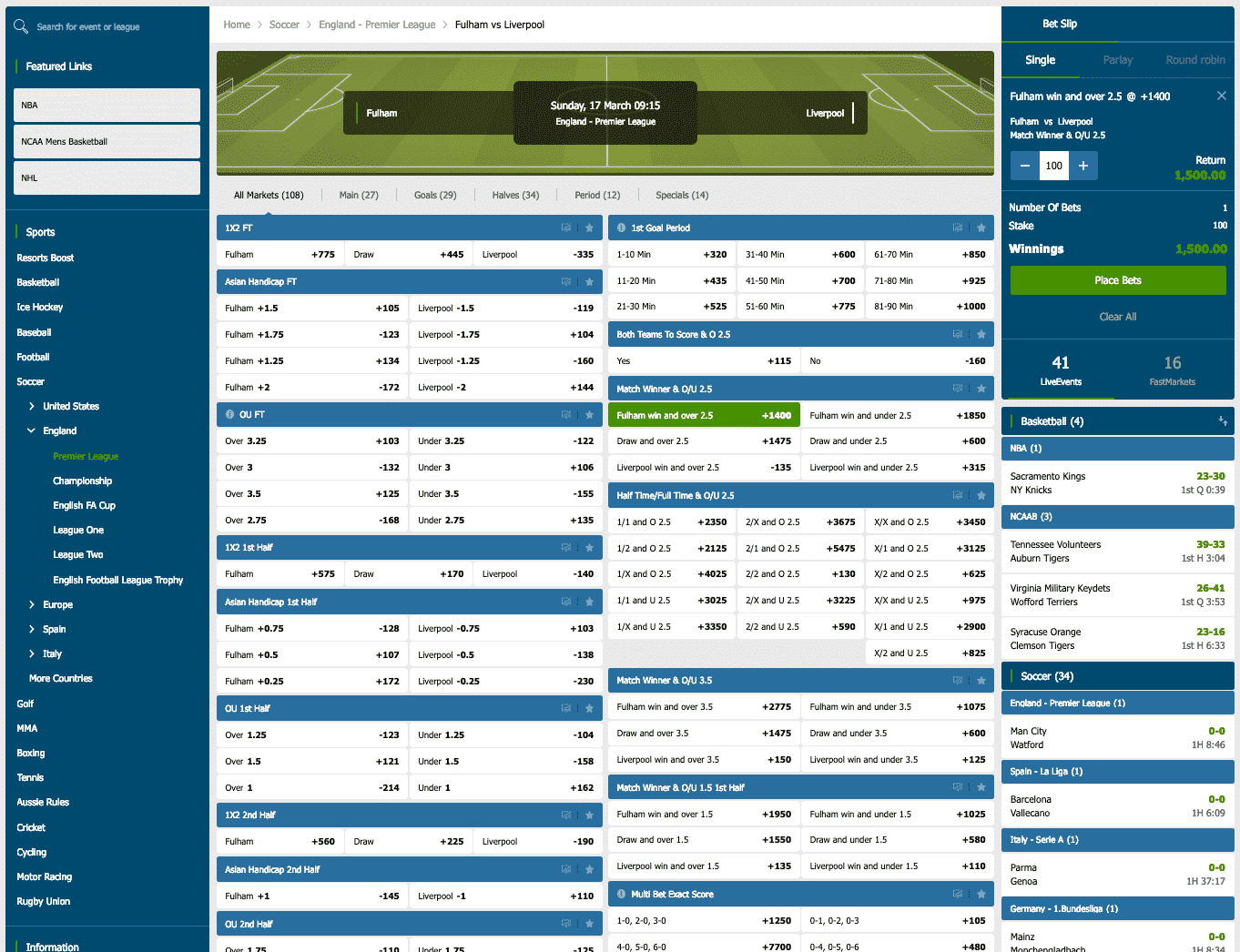
Task: Favorite the 1X2 FT market star
Action: pos(589,228)
